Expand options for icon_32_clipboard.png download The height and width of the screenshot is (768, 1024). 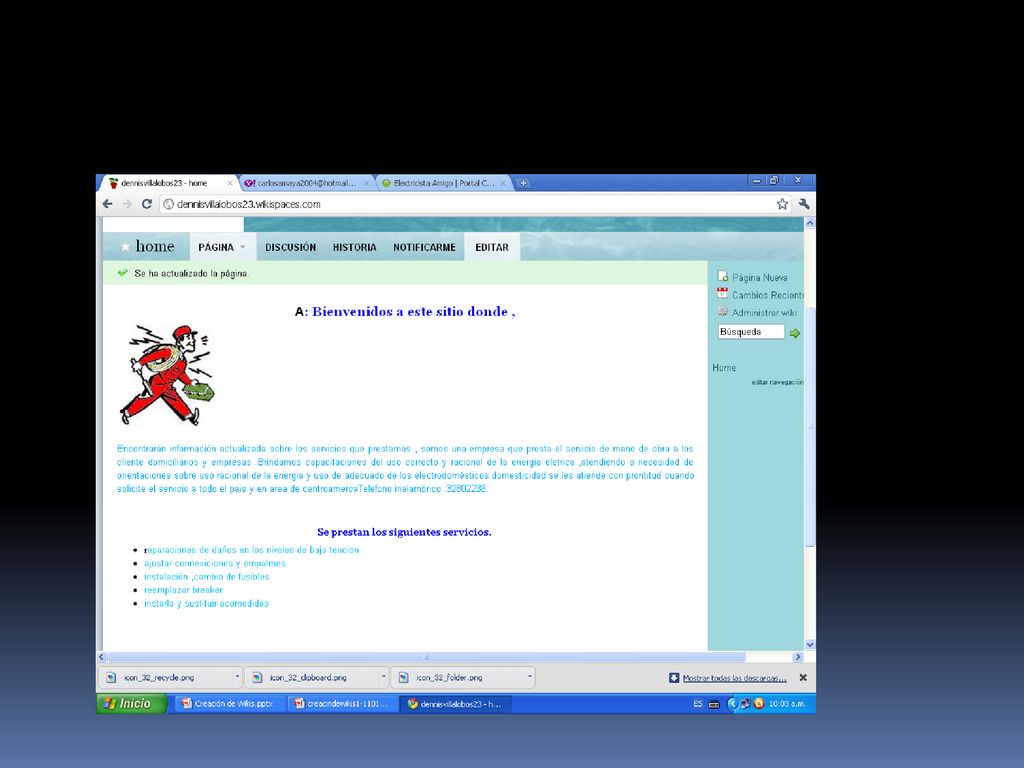coord(383,677)
